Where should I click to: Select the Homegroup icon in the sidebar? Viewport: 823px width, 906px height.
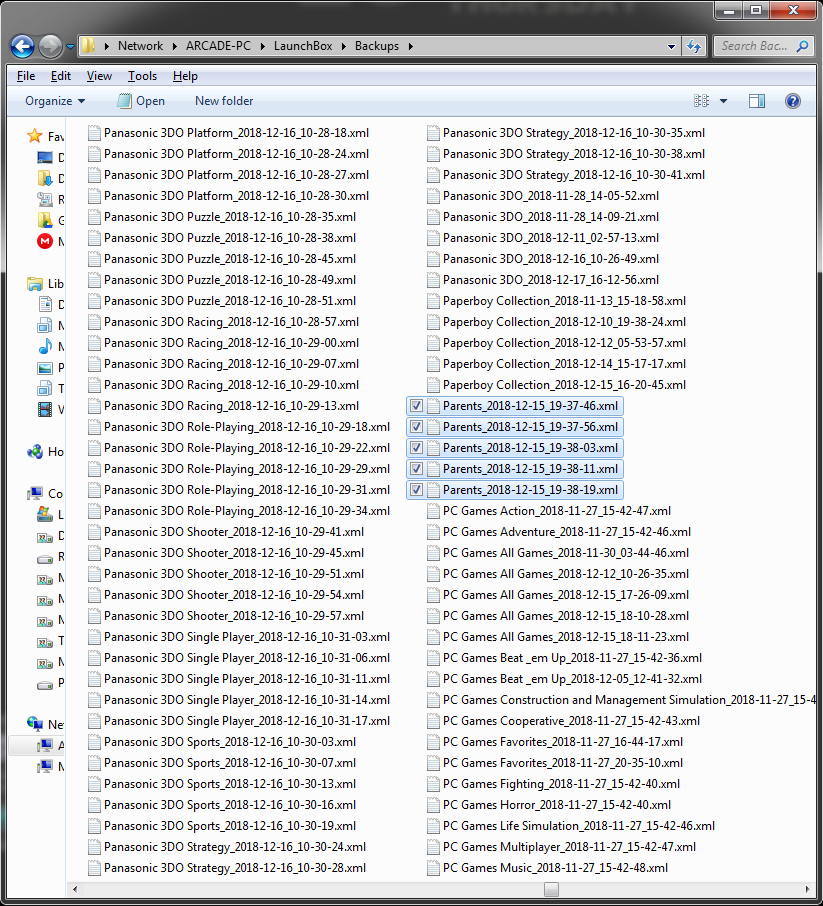(x=35, y=451)
